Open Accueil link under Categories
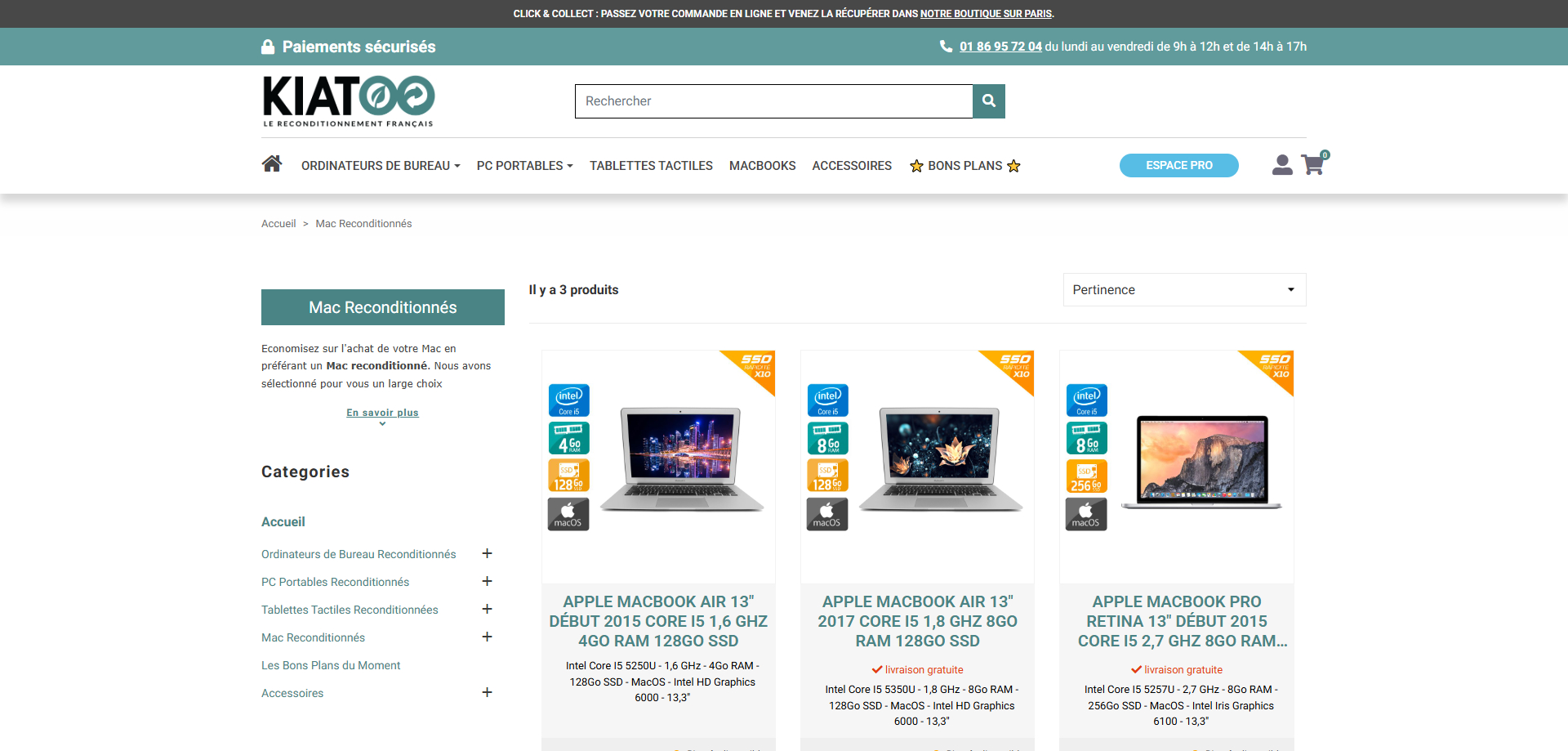The height and width of the screenshot is (751, 1568). [283, 521]
